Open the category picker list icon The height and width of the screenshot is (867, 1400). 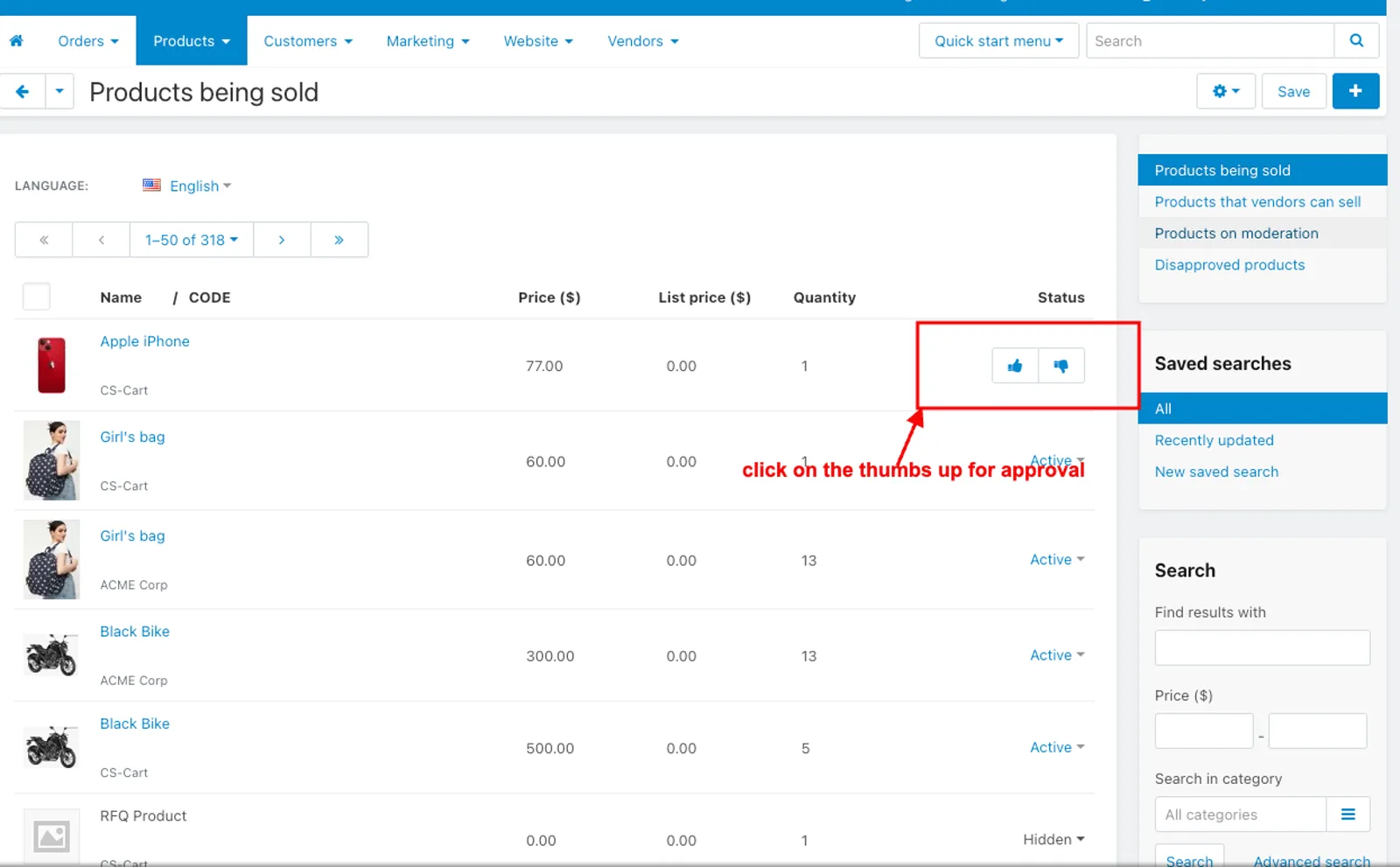[x=1348, y=815]
